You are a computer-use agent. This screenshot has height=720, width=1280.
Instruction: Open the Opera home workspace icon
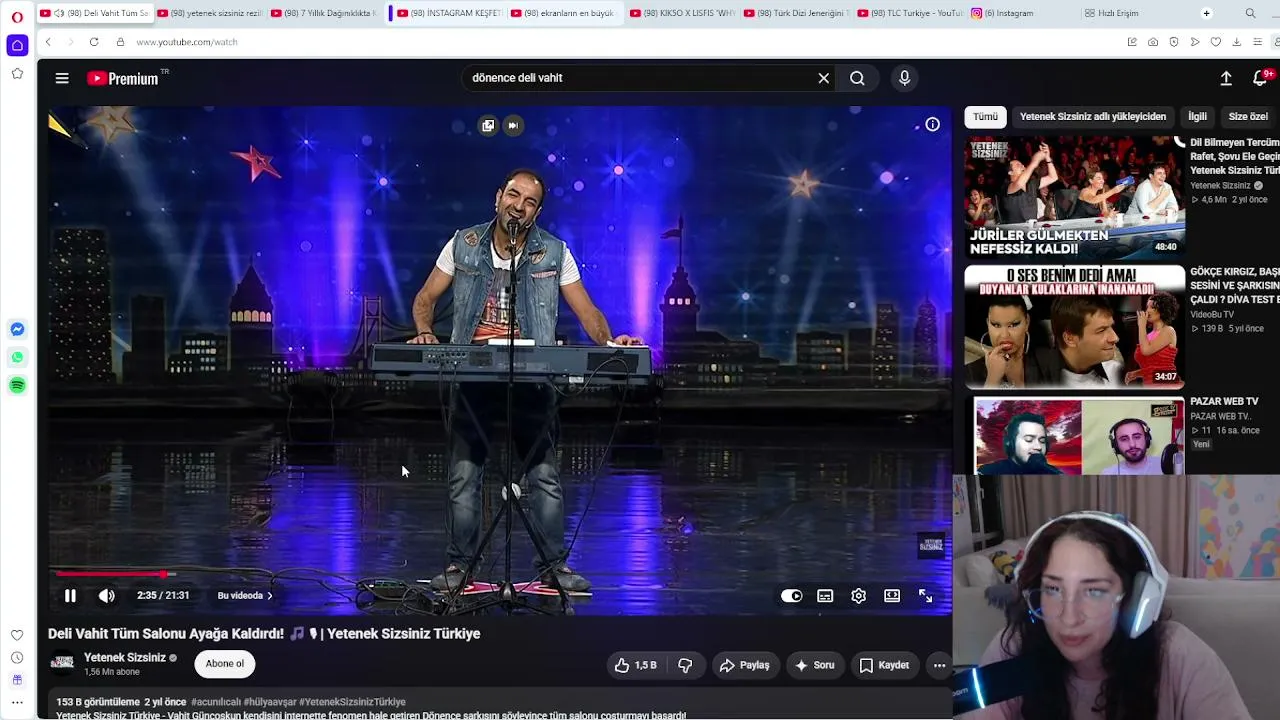(x=17, y=46)
